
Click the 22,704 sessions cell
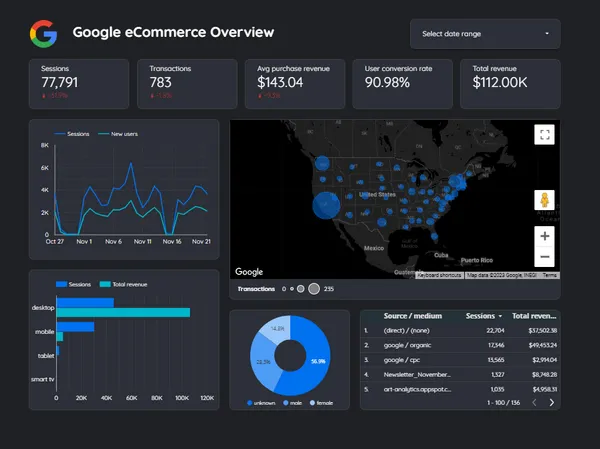coord(495,330)
